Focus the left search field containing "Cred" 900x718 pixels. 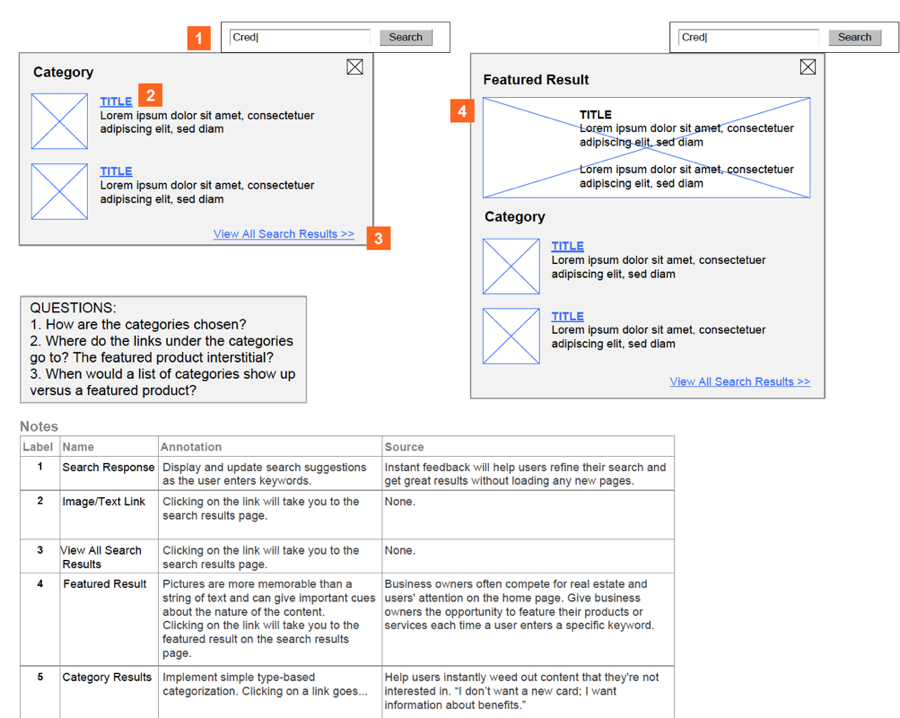(300, 38)
